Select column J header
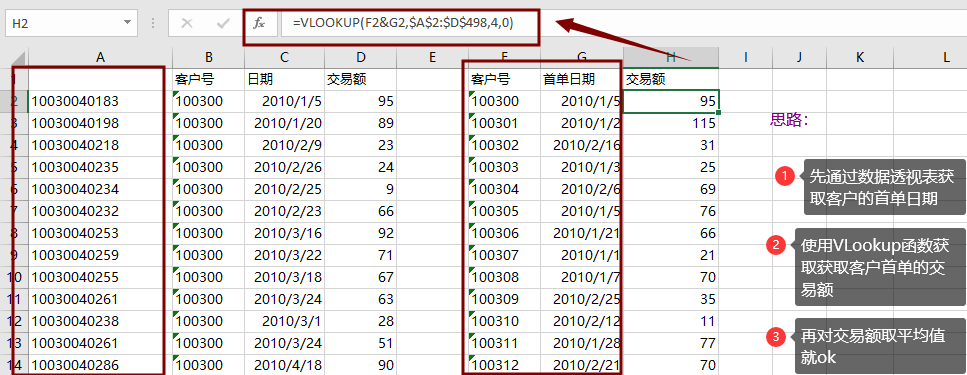Viewport: 967px width, 375px height. [x=799, y=57]
